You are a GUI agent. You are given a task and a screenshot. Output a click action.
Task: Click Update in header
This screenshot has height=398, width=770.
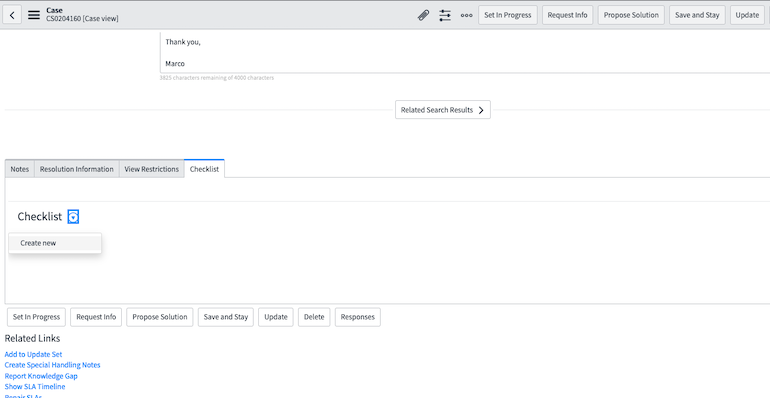(747, 15)
